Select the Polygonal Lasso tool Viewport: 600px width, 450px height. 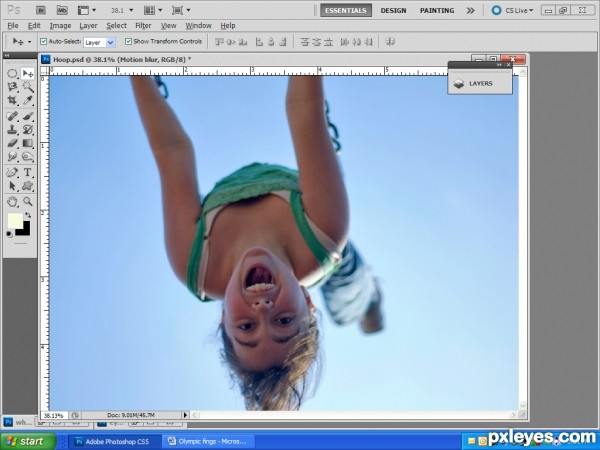pos(12,87)
